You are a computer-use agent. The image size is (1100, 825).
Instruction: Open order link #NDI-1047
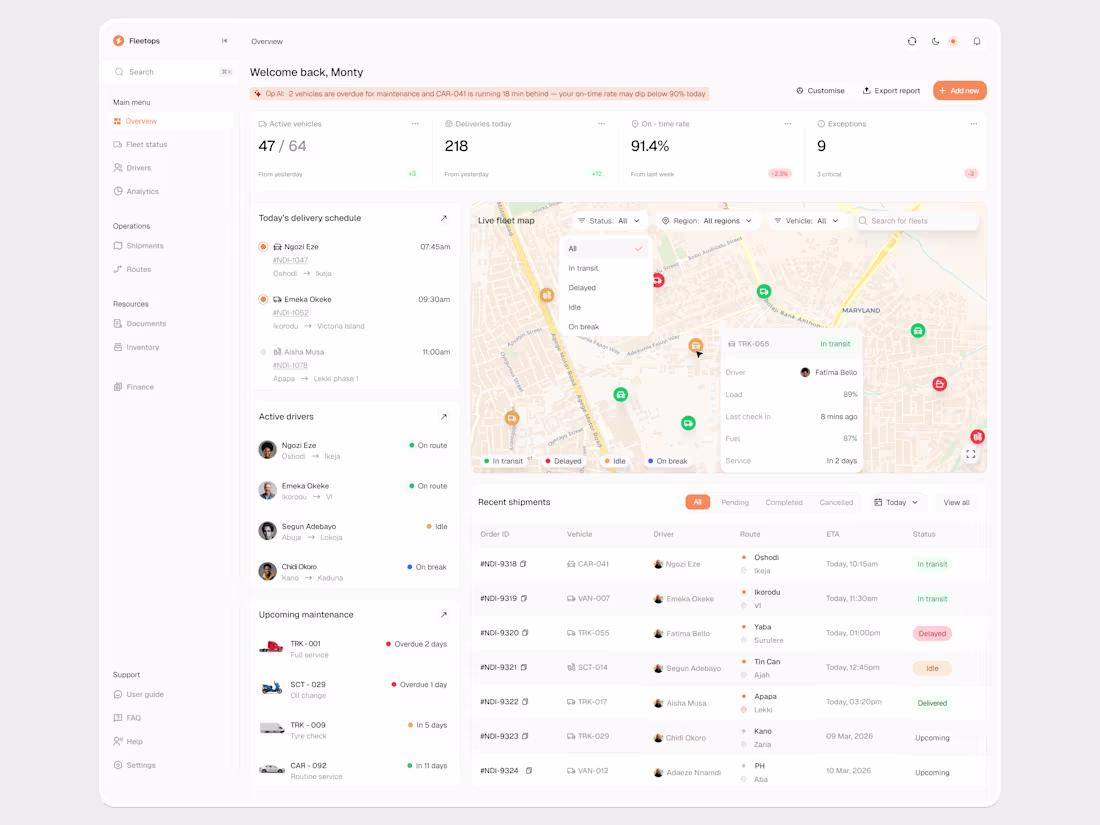[290, 260]
